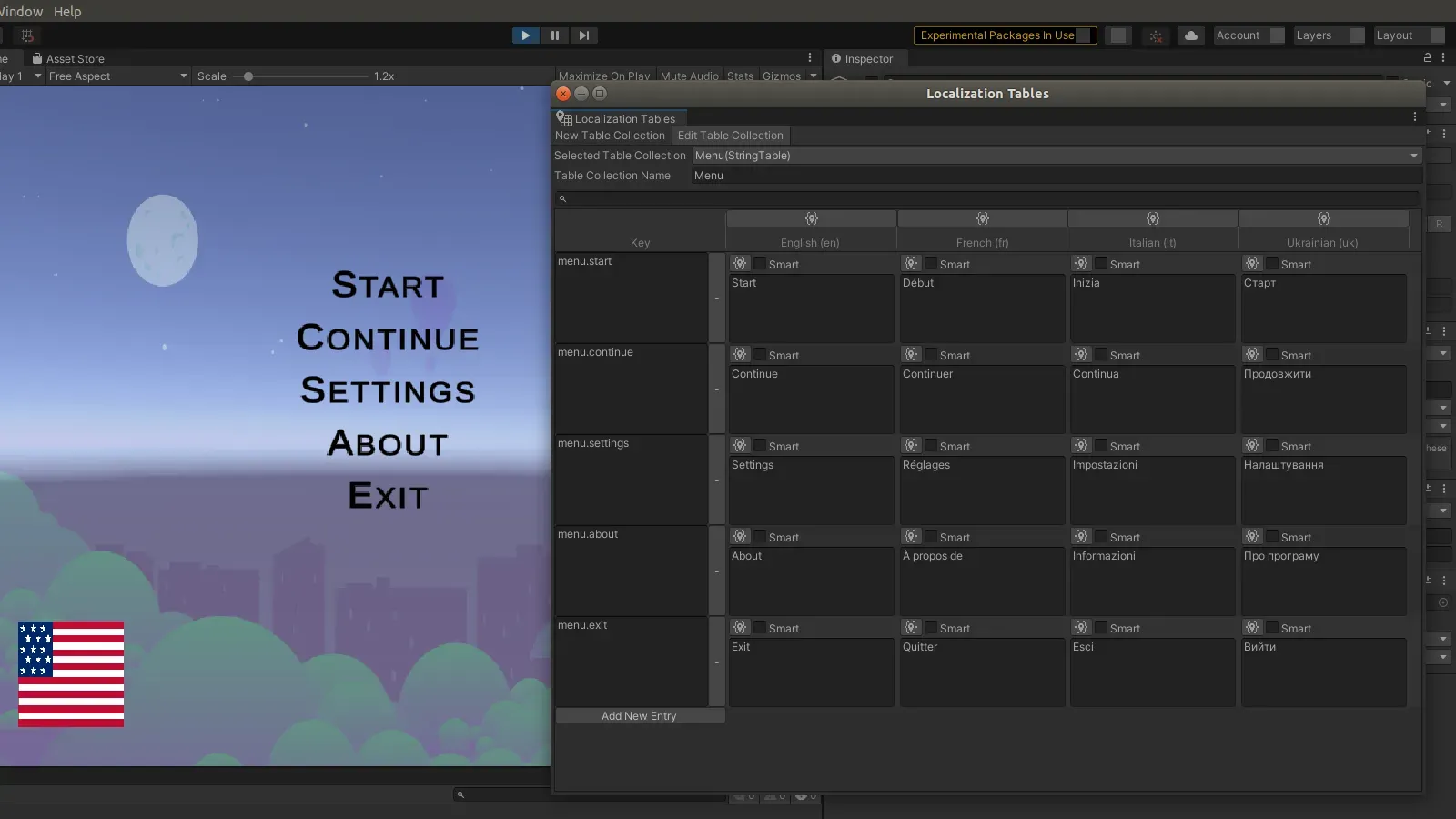Click the Step frame button
Image resolution: width=1456 pixels, height=819 pixels.
tap(584, 35)
